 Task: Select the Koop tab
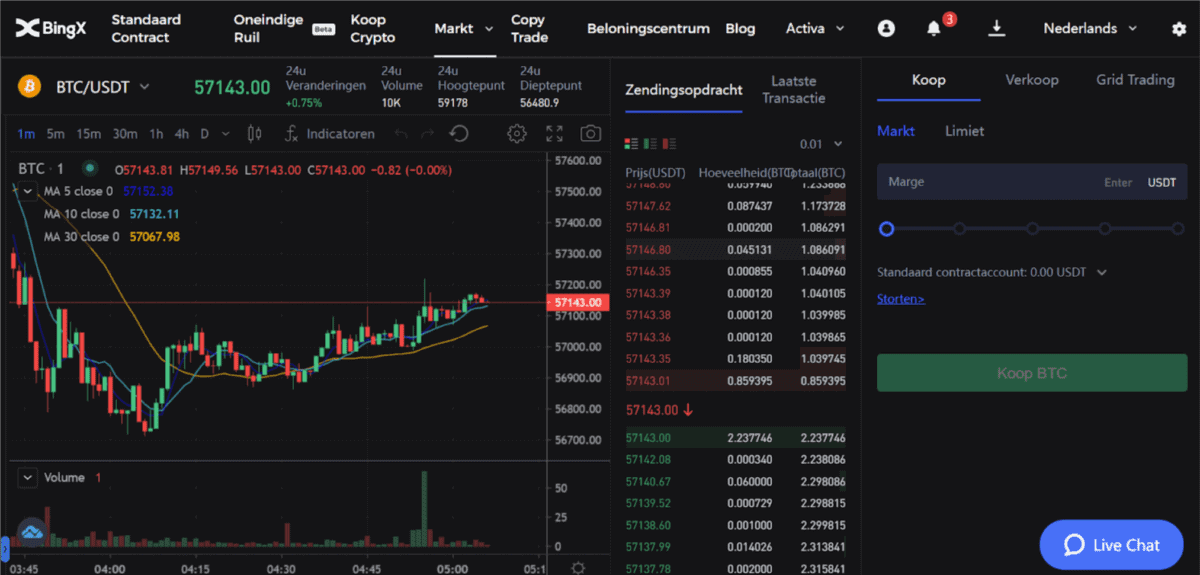coord(928,80)
